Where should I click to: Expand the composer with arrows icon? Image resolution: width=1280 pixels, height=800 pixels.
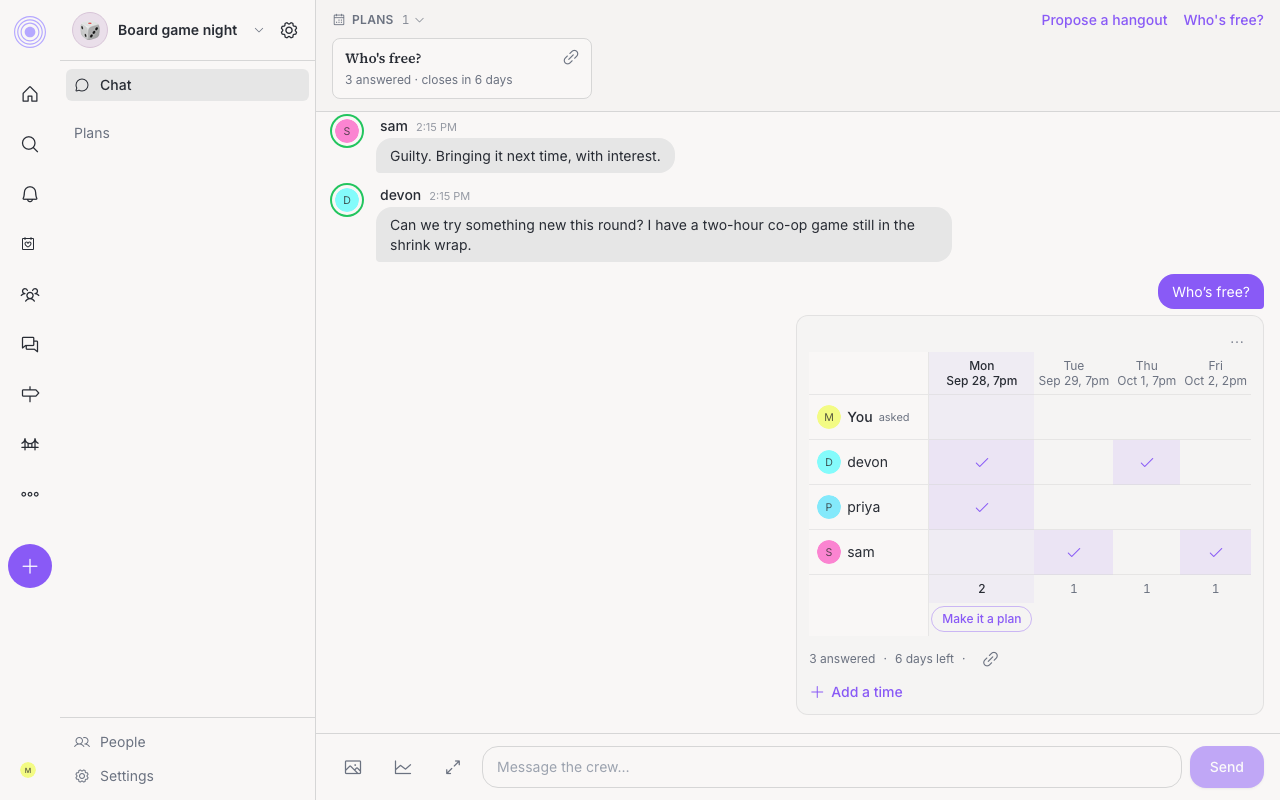453,767
